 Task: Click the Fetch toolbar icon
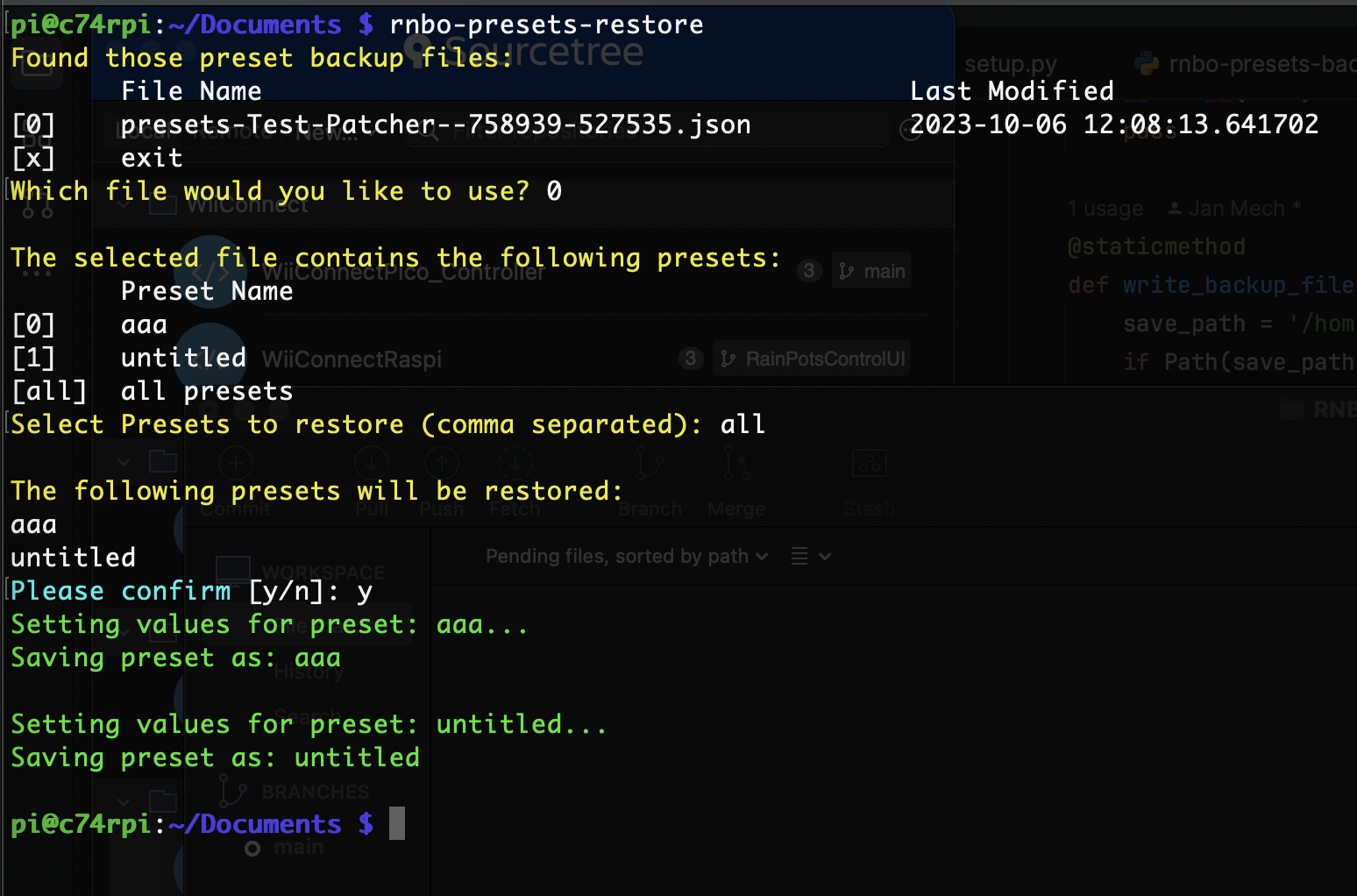click(x=515, y=463)
